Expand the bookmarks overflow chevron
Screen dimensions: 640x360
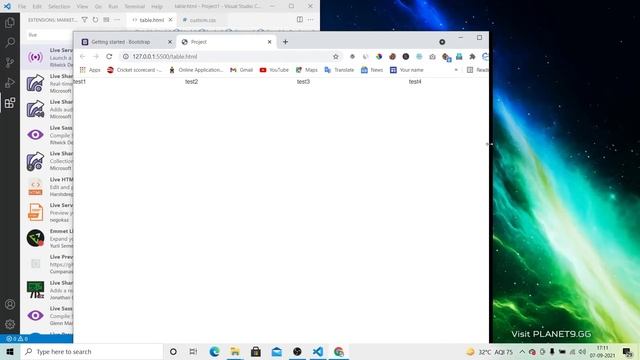456,70
